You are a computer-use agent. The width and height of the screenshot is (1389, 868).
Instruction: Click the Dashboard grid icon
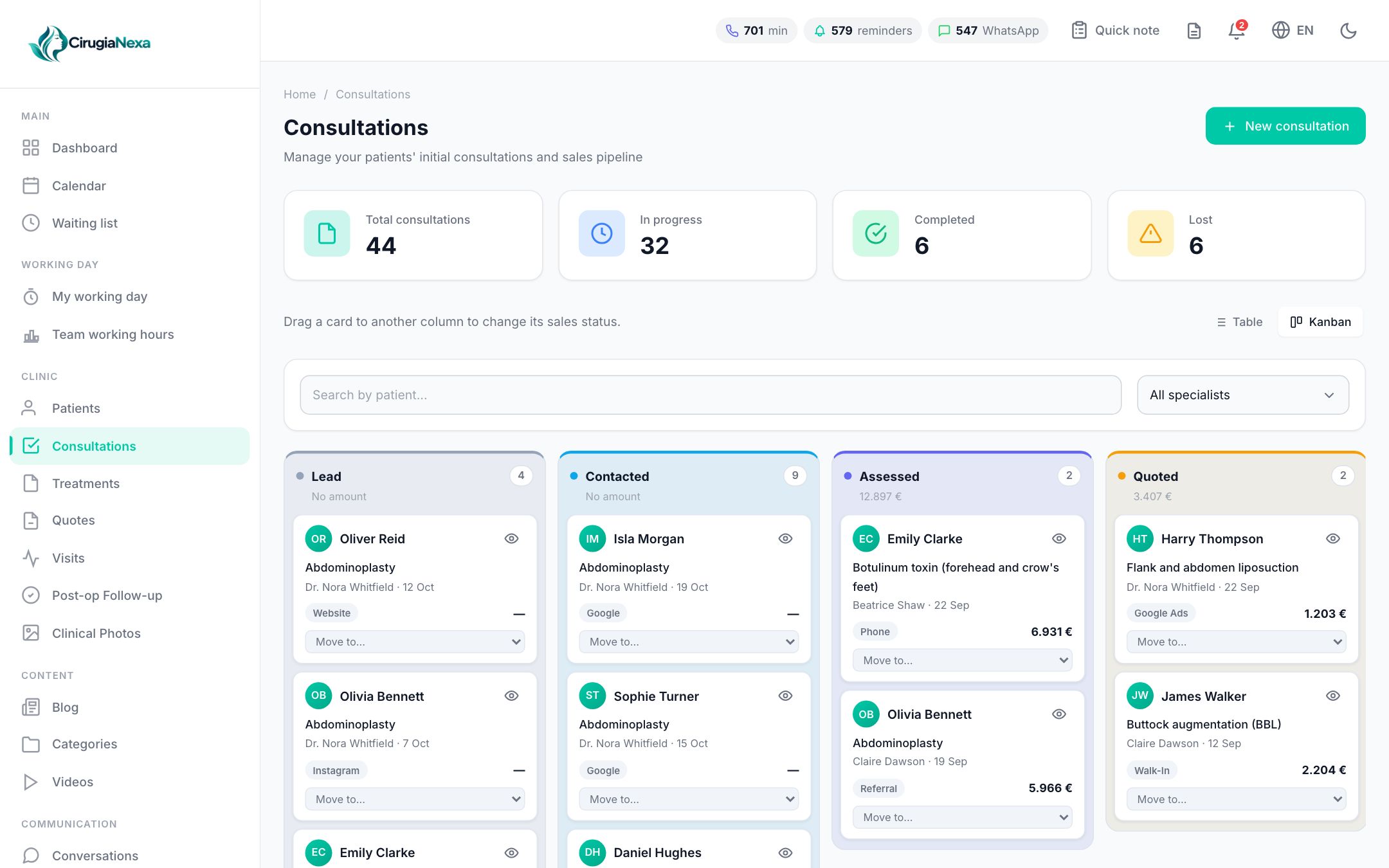[31, 148]
